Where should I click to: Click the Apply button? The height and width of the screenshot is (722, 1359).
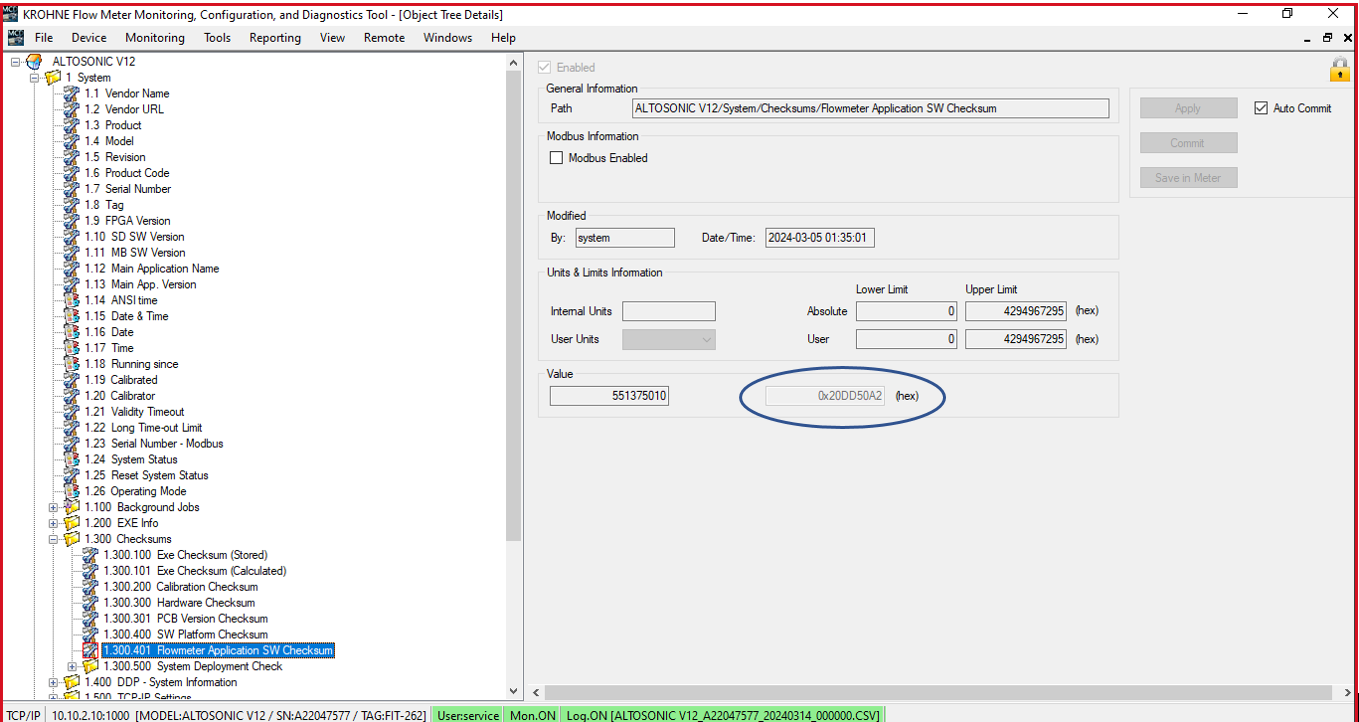click(1188, 108)
